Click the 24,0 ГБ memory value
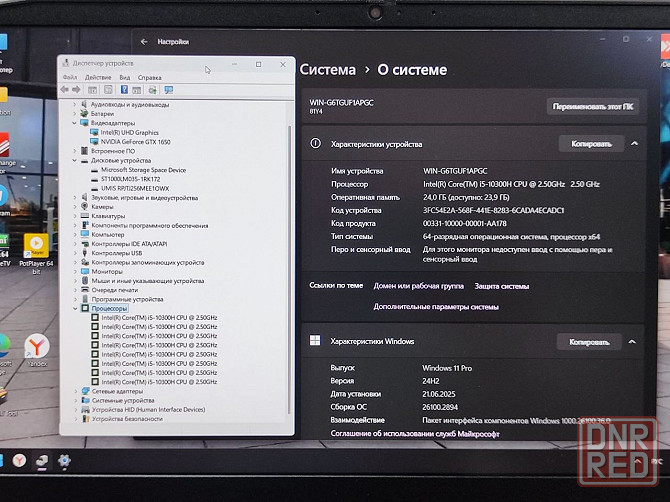Image resolution: width=670 pixels, height=502 pixels. pos(466,197)
